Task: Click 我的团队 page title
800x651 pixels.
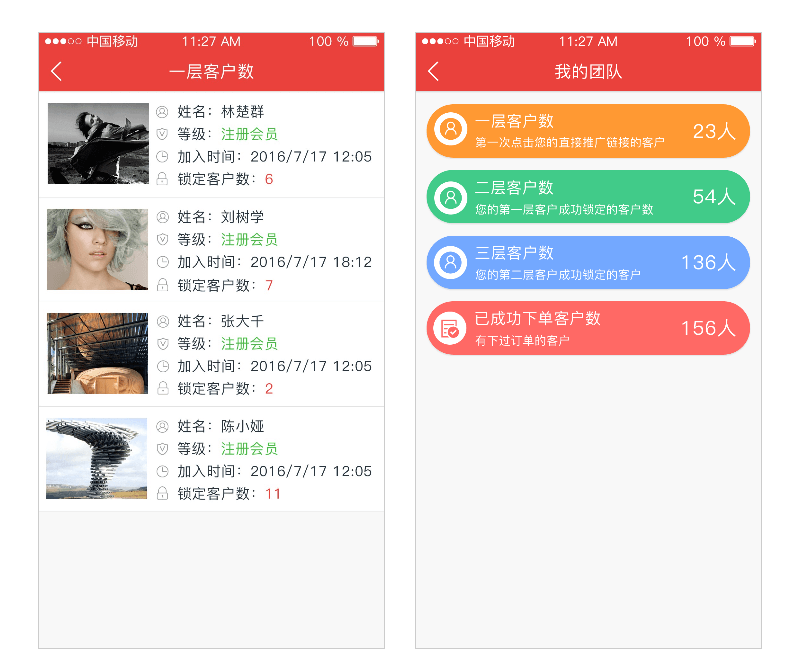Action: (x=588, y=71)
